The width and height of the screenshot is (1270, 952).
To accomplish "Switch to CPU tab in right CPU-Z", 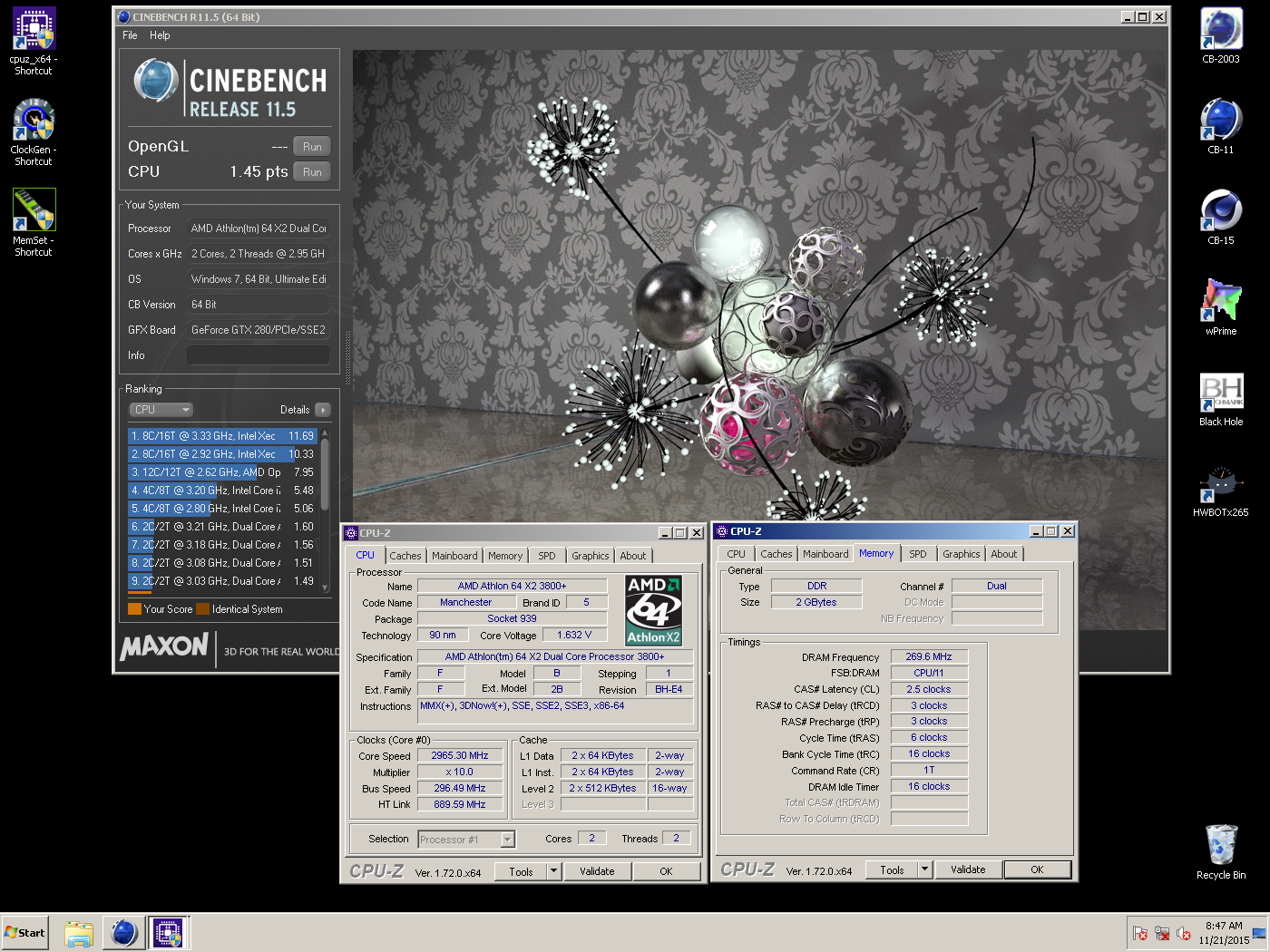I will click(x=736, y=554).
